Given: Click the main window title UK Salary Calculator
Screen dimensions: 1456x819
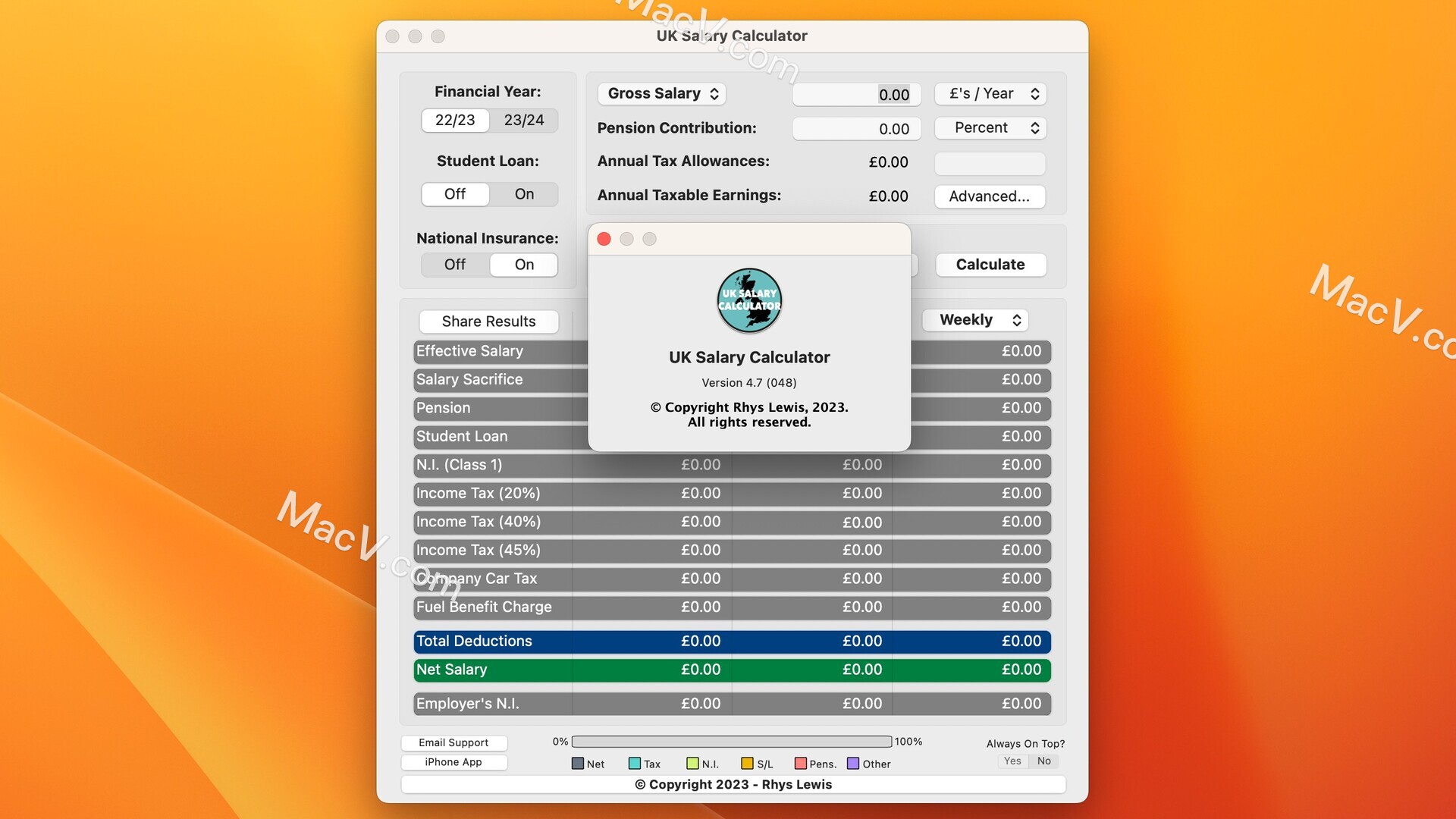Looking at the screenshot, I should point(732,36).
